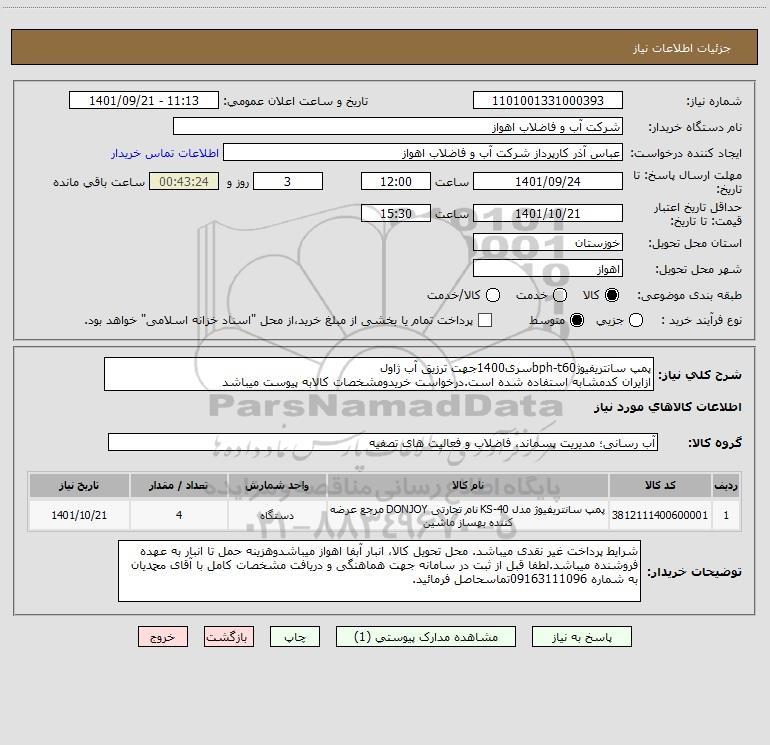Image resolution: width=770 pixels, height=745 pixels.
Task: Click the row number cell 1
Action: pyautogui.click(x=726, y=515)
